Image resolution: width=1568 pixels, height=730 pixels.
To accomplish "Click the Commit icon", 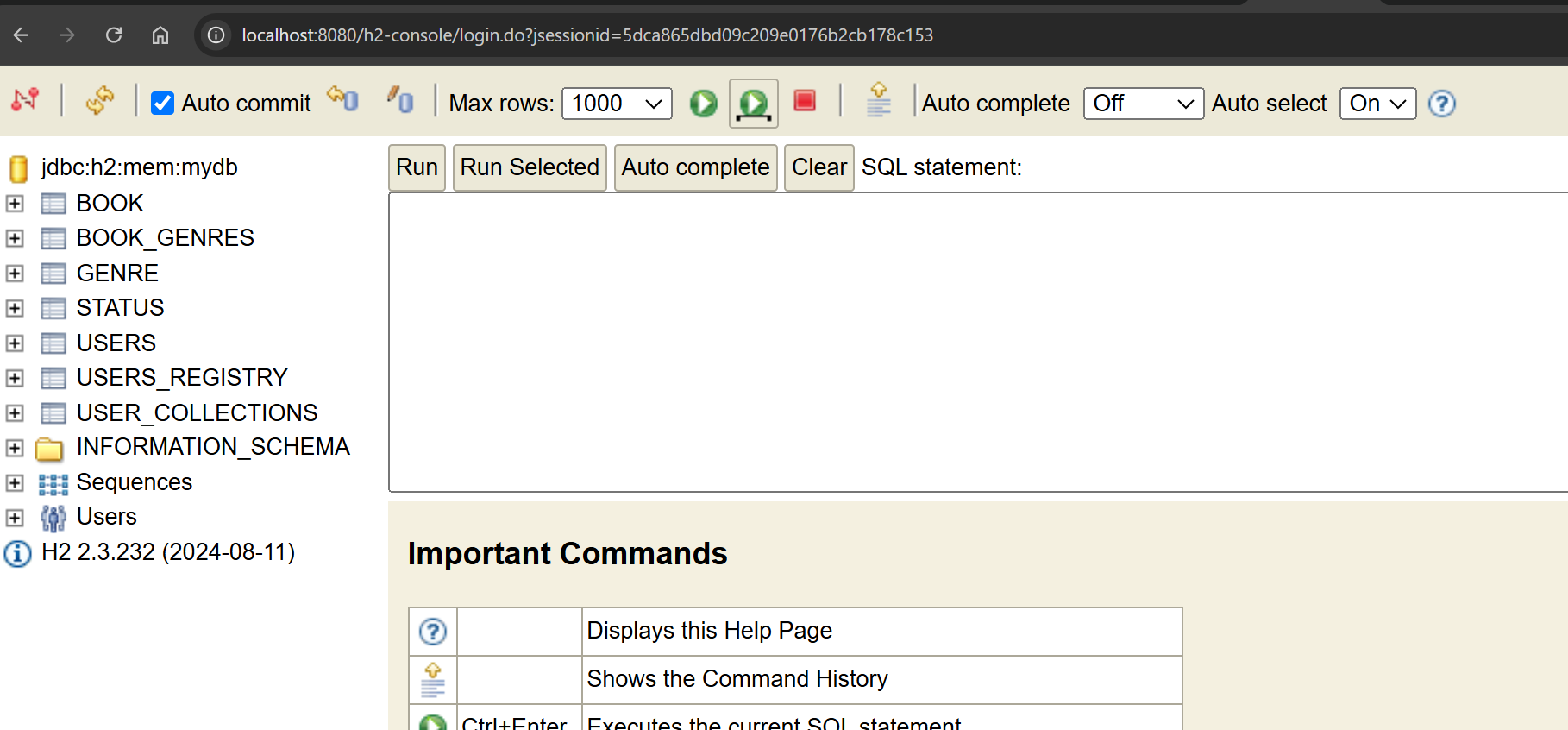I will 400,100.
